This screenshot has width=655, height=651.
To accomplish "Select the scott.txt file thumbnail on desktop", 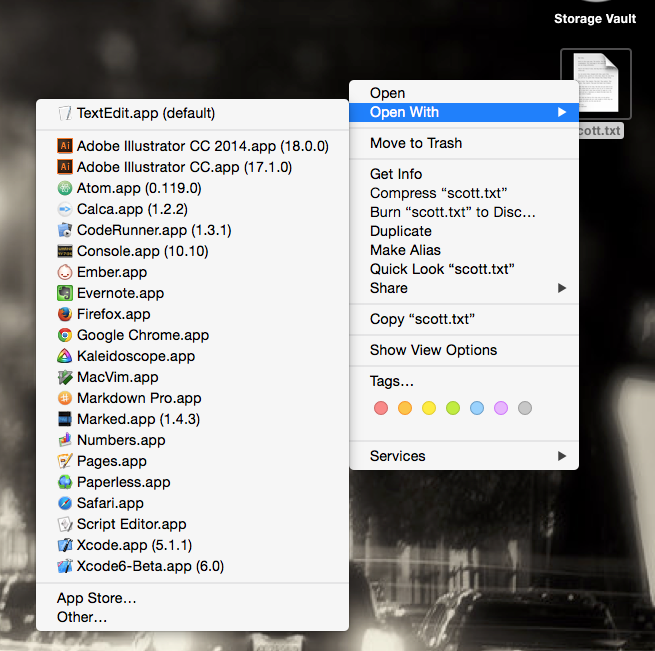I will (596, 83).
